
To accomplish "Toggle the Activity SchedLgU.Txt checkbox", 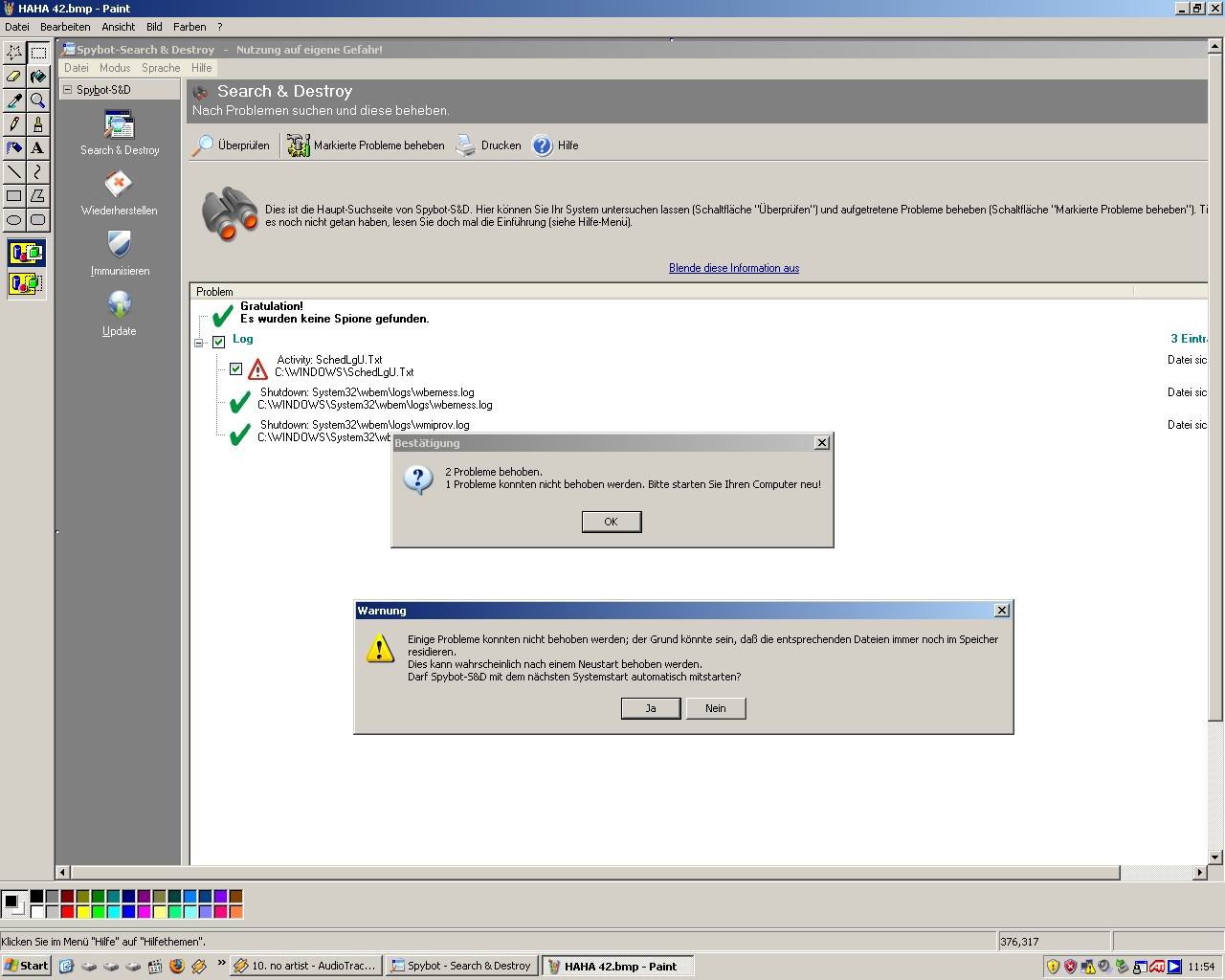I will click(x=235, y=368).
